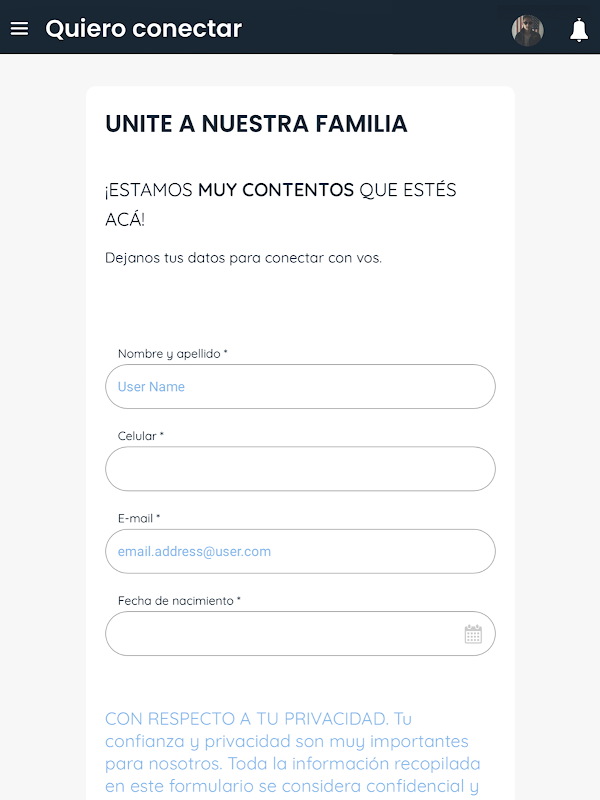The width and height of the screenshot is (600, 800).
Task: Click the "Fecha de nacimiento *" label
Action: click(x=179, y=601)
